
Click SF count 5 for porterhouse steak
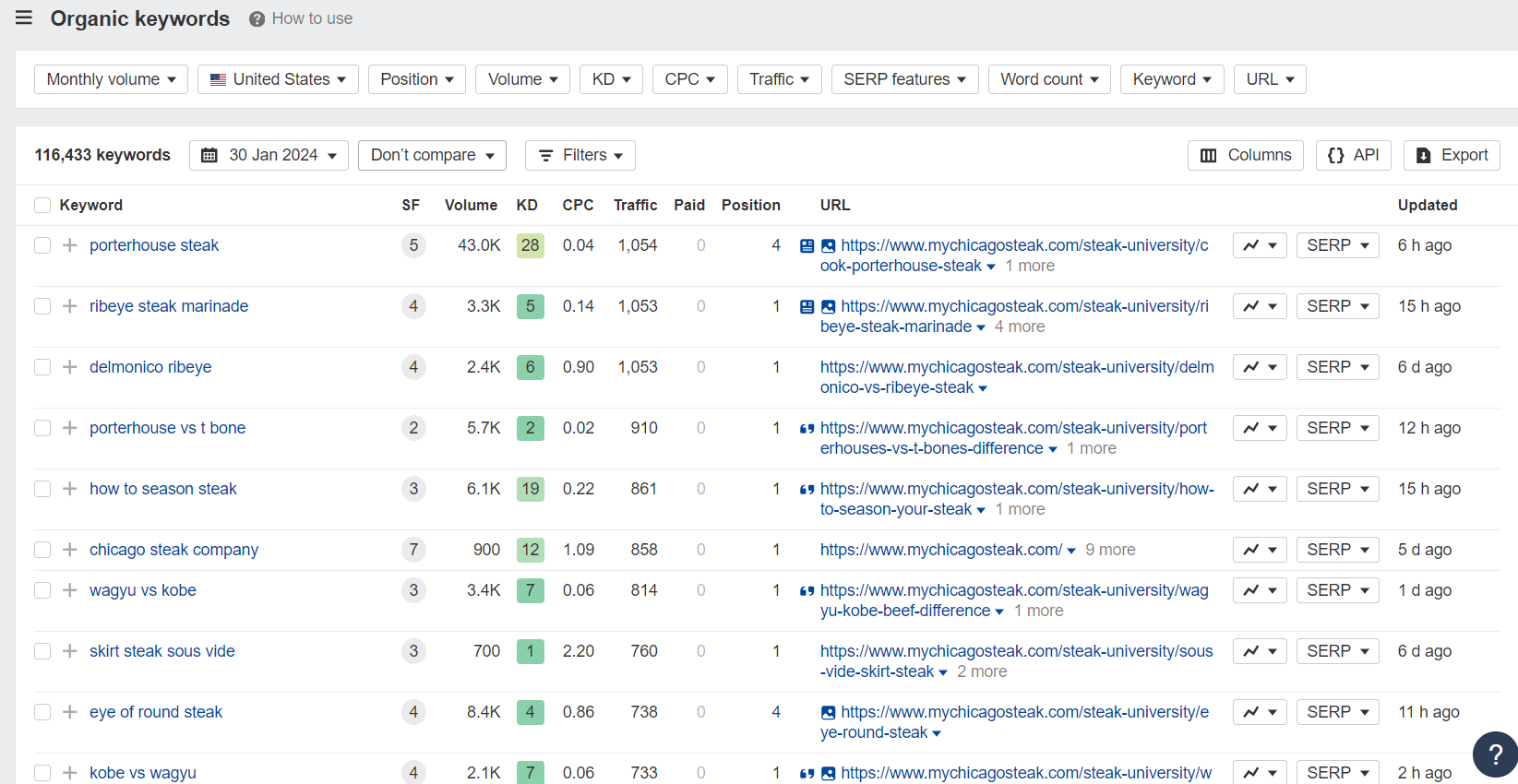[413, 245]
